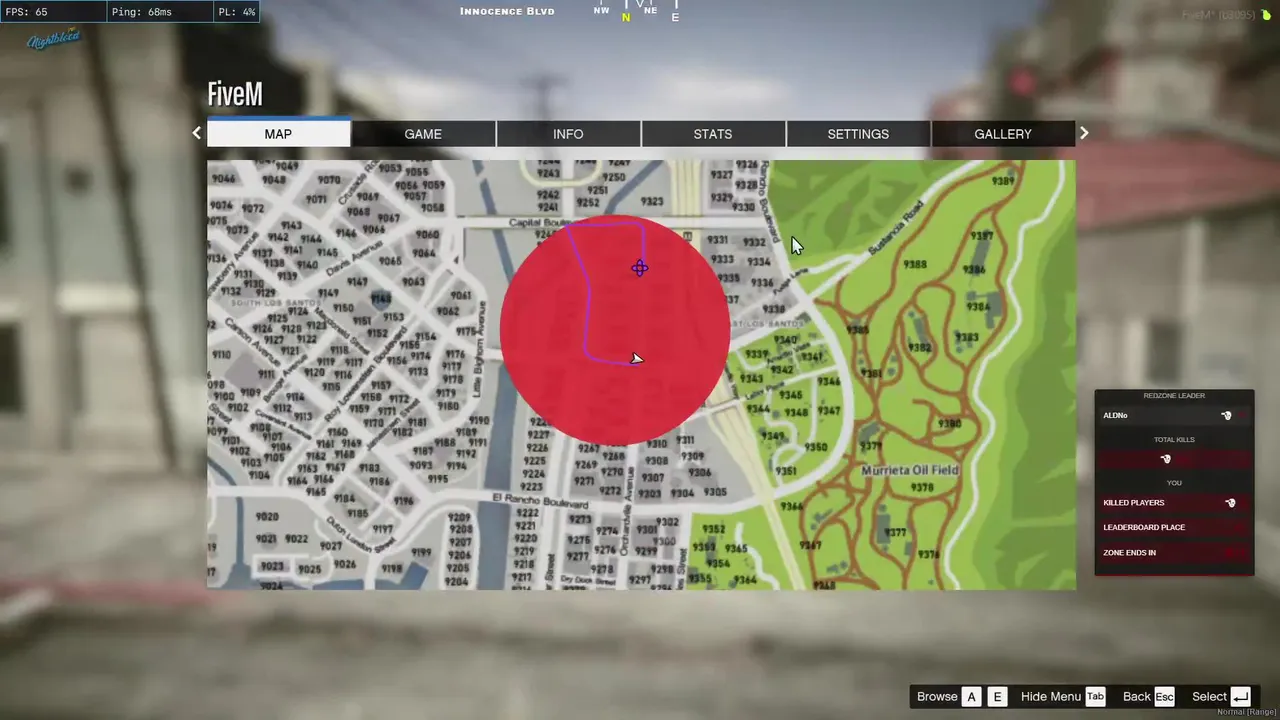Image resolution: width=1280 pixels, height=720 pixels.
Task: Click postal code 9020 on the map
Action: tap(266, 517)
